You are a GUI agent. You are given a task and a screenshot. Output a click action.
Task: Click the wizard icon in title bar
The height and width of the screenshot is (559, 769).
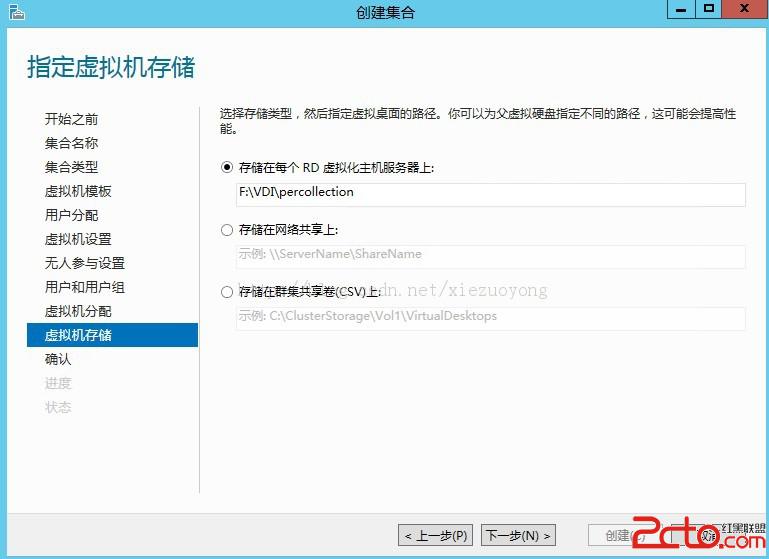pos(17,12)
